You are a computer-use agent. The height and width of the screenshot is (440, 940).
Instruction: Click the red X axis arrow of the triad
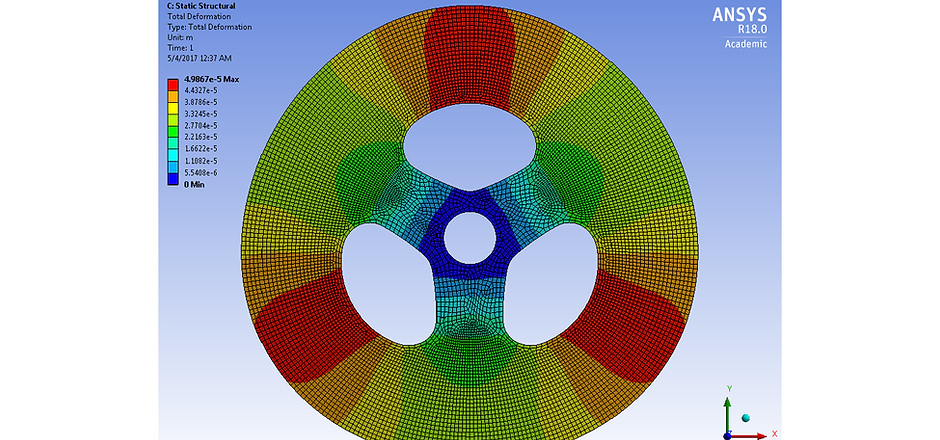[750, 435]
